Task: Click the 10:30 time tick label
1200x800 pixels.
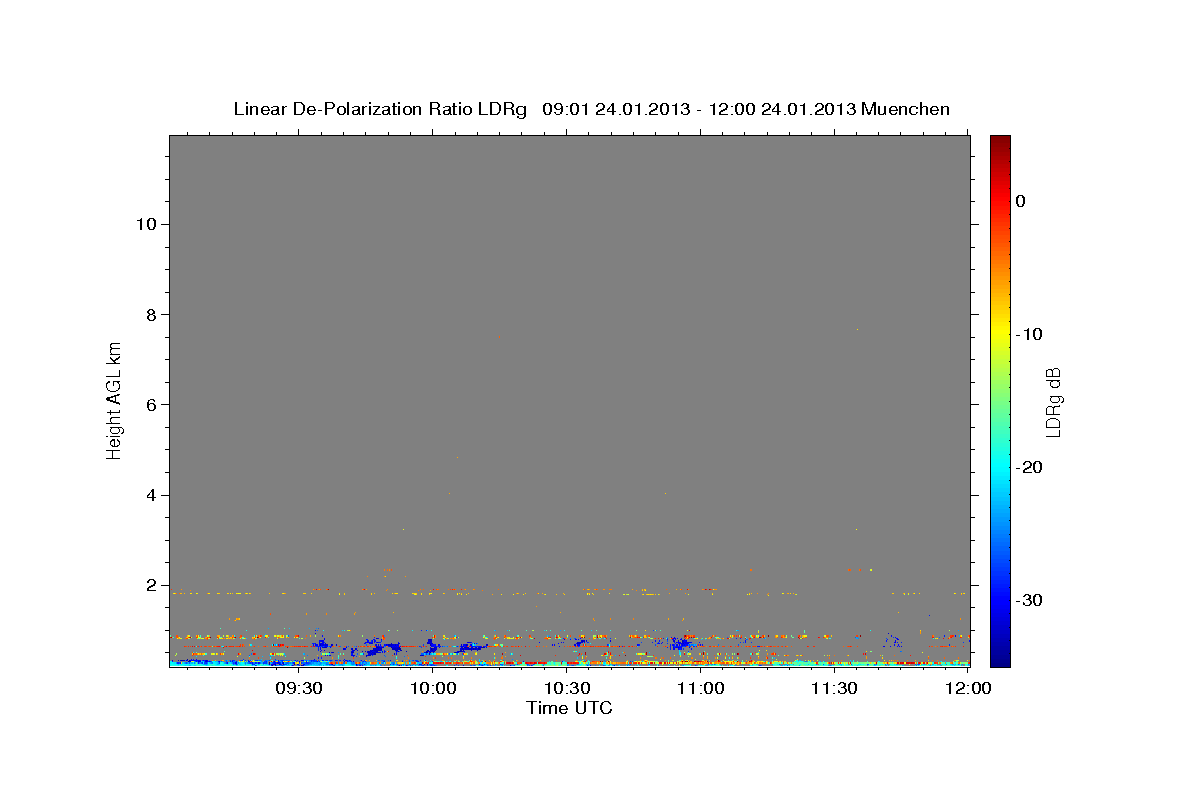Action: (x=567, y=688)
